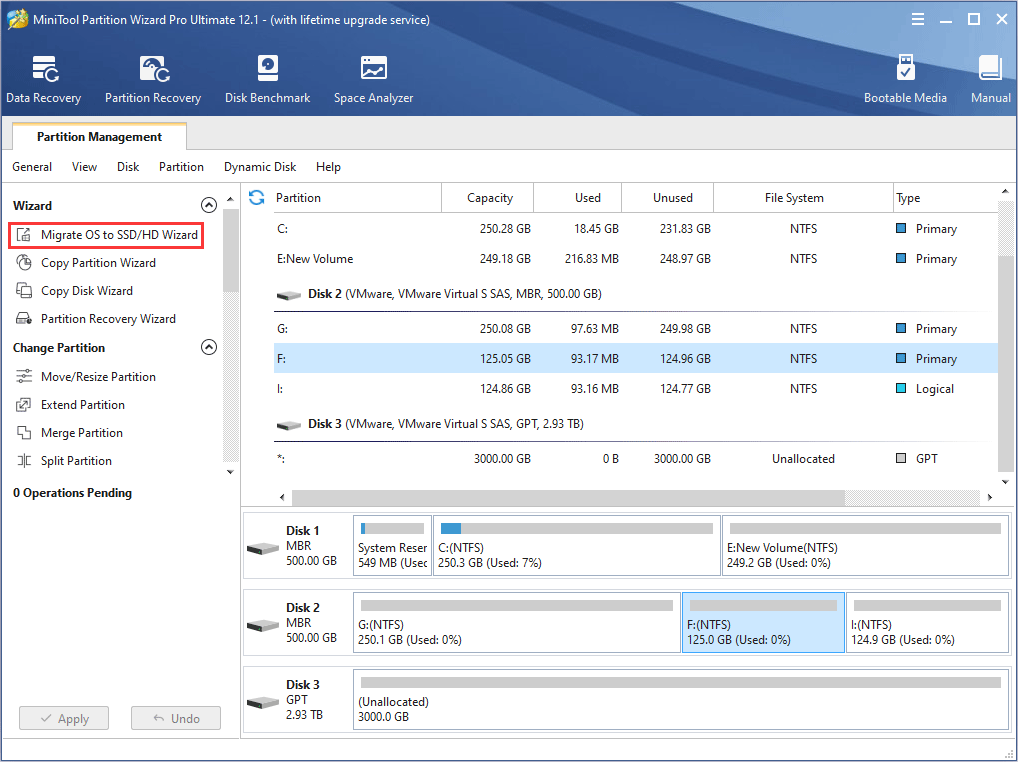Click partition list horizontal scrollbar thumb
Image resolution: width=1018 pixels, height=762 pixels.
point(568,497)
